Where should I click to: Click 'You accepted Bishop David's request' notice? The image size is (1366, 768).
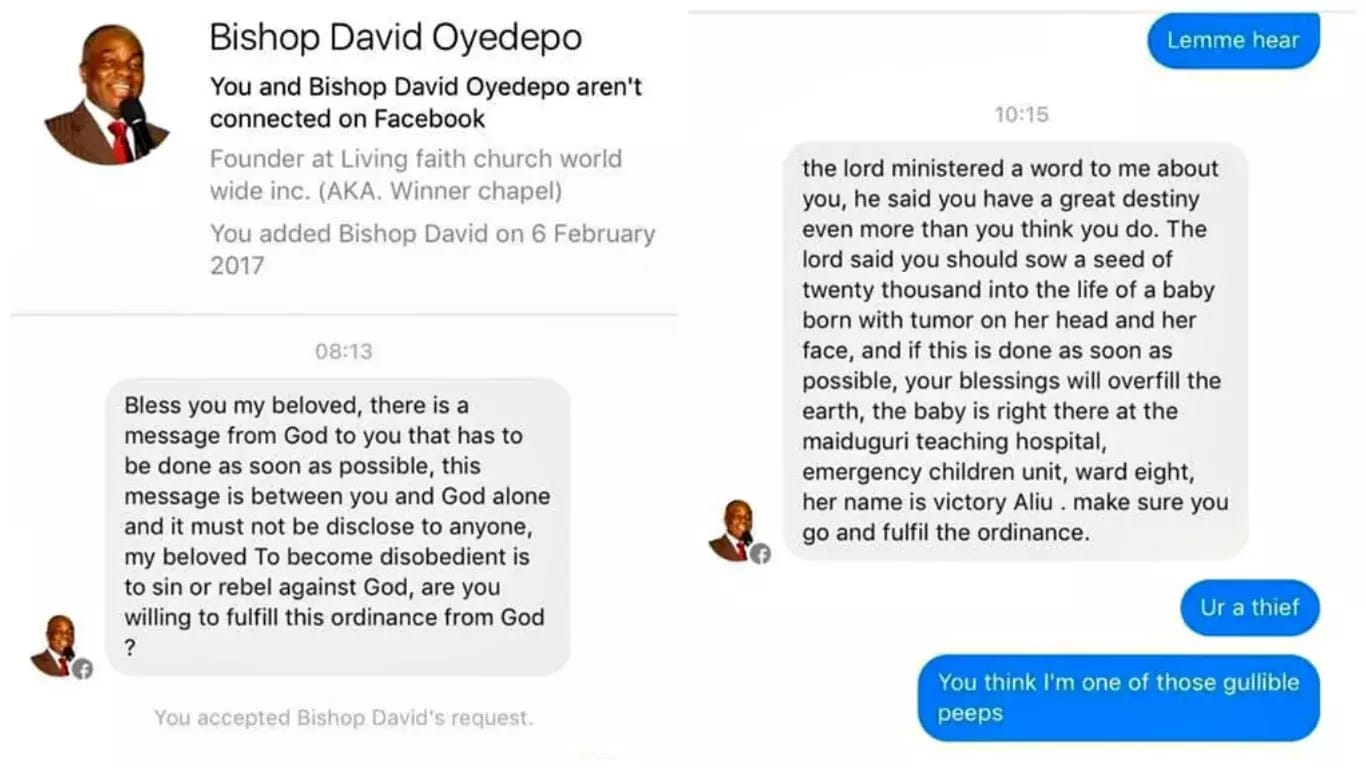(x=343, y=717)
